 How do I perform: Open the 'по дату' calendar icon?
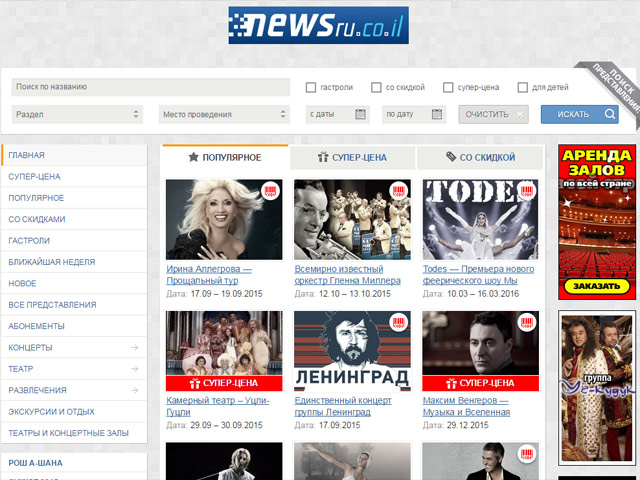coord(437,114)
